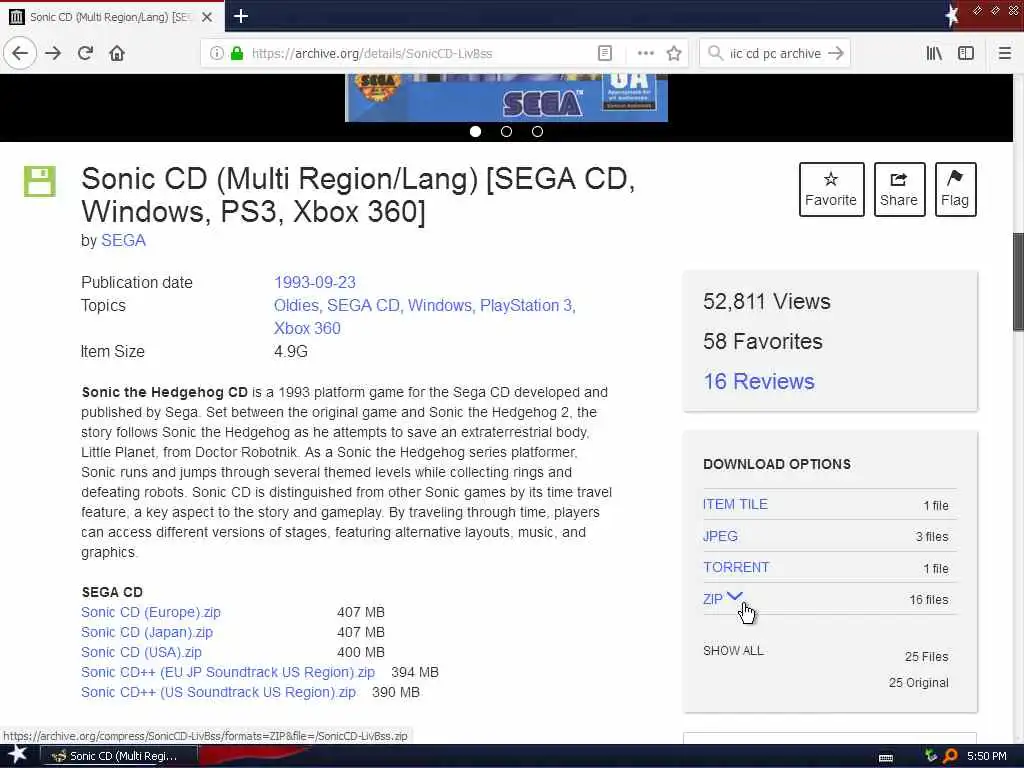Click the keyboard tray icon
Viewport: 1024px width, 768px height.
(886, 758)
